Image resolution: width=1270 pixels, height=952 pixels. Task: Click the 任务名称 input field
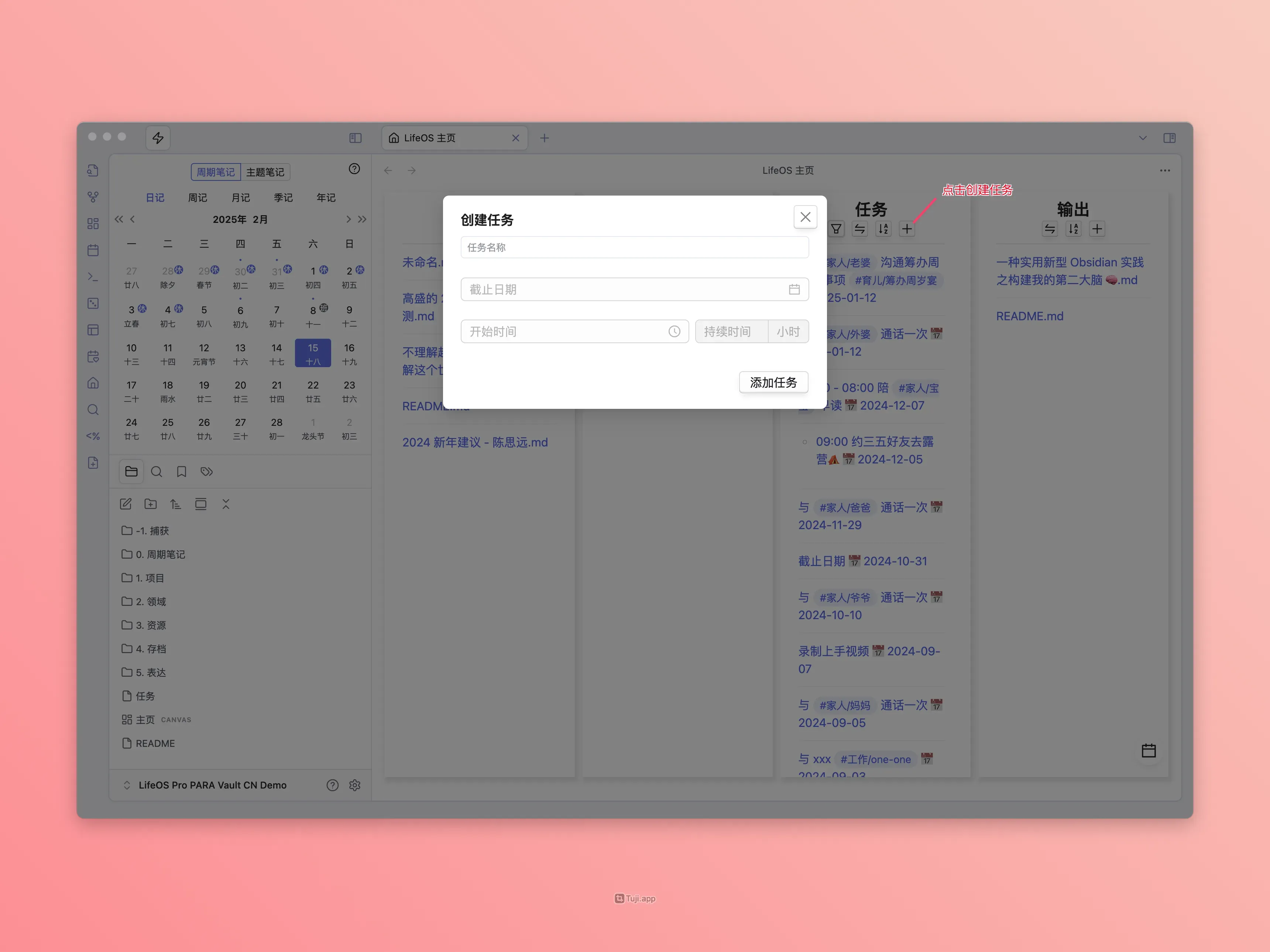pyautogui.click(x=634, y=247)
